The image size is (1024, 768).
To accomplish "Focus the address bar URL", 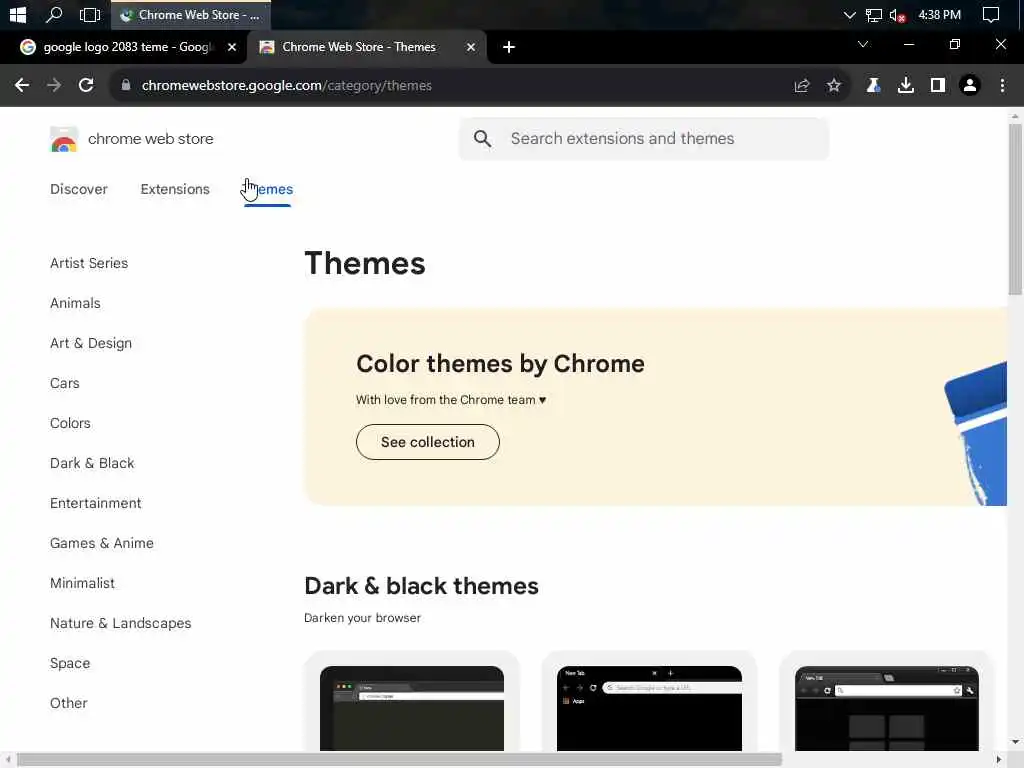I will [x=287, y=86].
